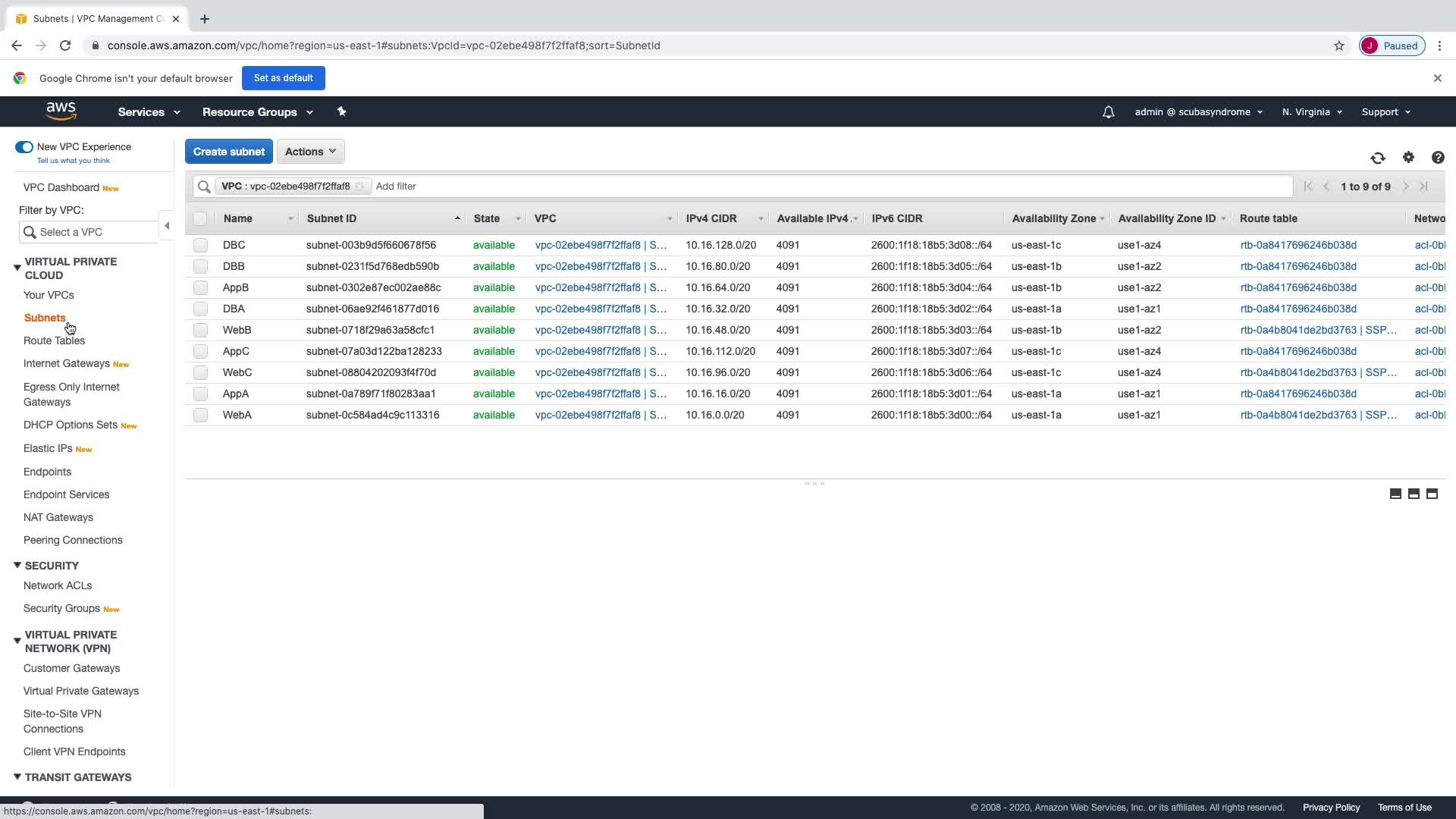Click the help question mark icon

[x=1438, y=158]
